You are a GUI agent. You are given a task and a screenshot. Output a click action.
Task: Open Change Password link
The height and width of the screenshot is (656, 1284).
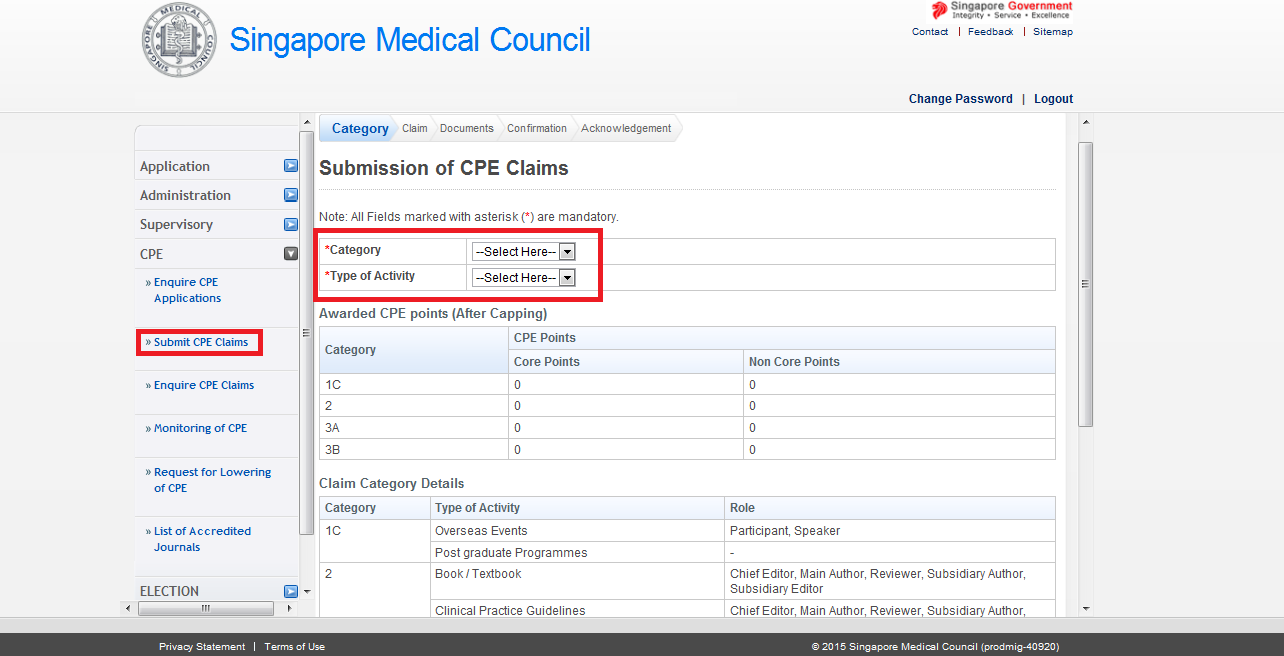coord(960,99)
